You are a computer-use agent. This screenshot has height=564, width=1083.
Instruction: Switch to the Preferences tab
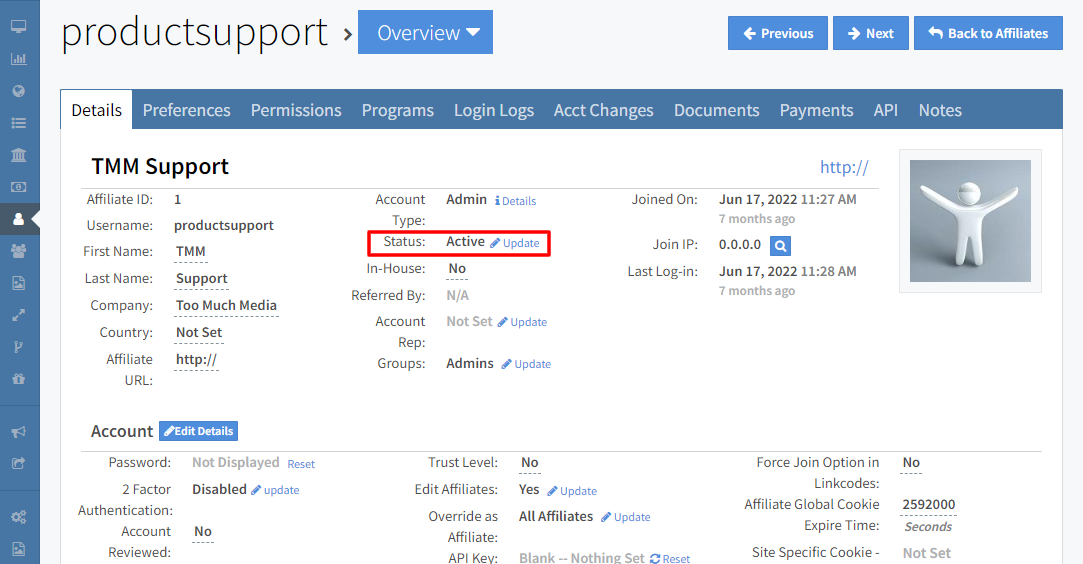pos(186,110)
